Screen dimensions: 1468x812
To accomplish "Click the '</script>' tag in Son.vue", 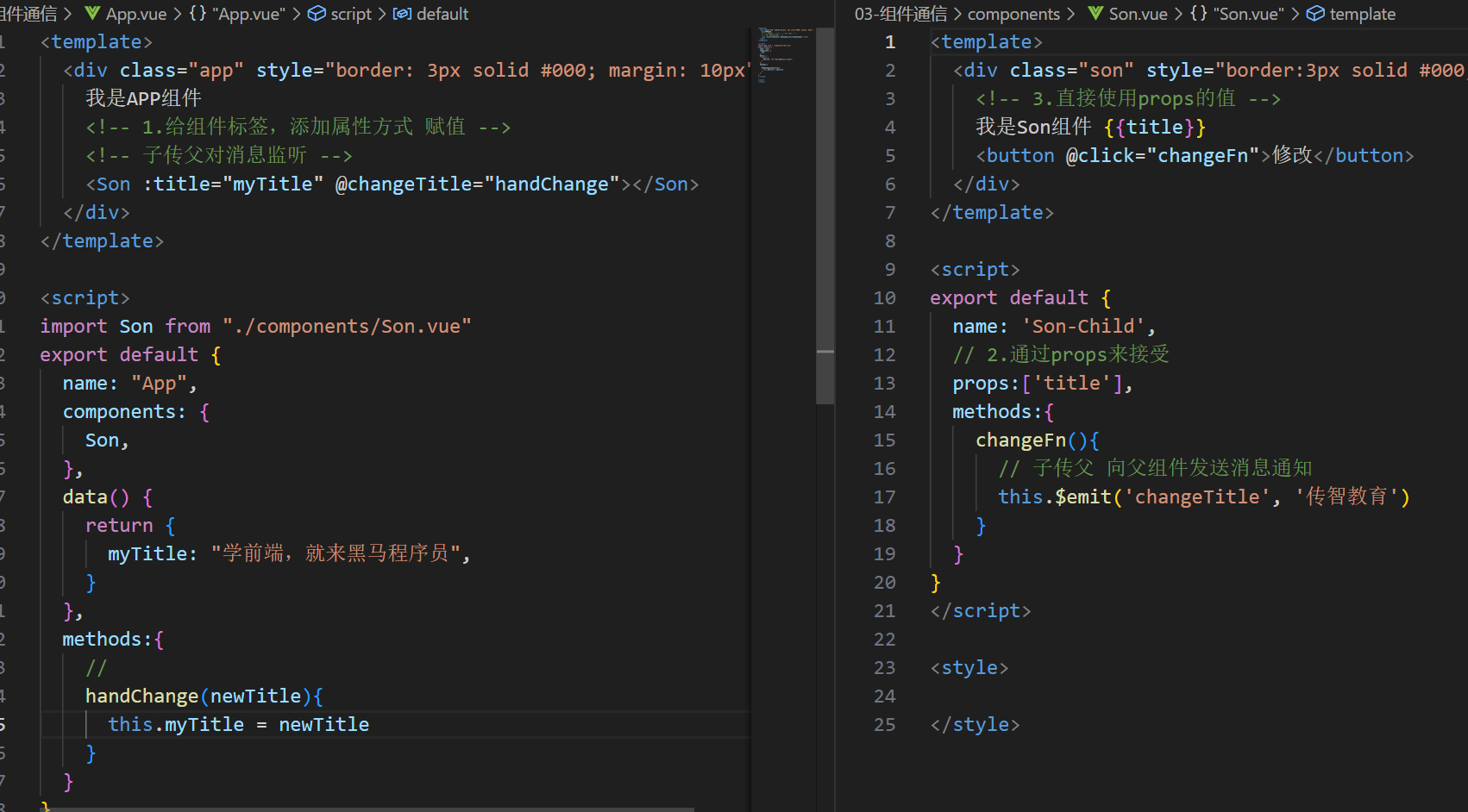I will [981, 610].
